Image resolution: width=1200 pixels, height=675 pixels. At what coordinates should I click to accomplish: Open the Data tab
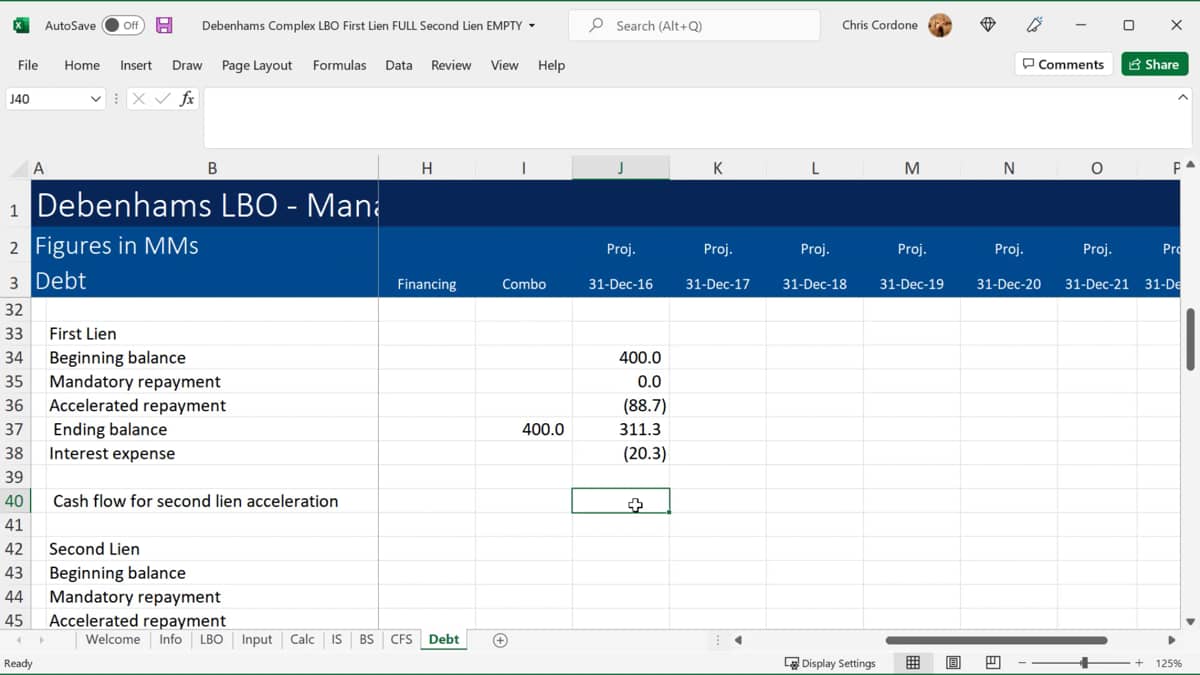pos(399,65)
